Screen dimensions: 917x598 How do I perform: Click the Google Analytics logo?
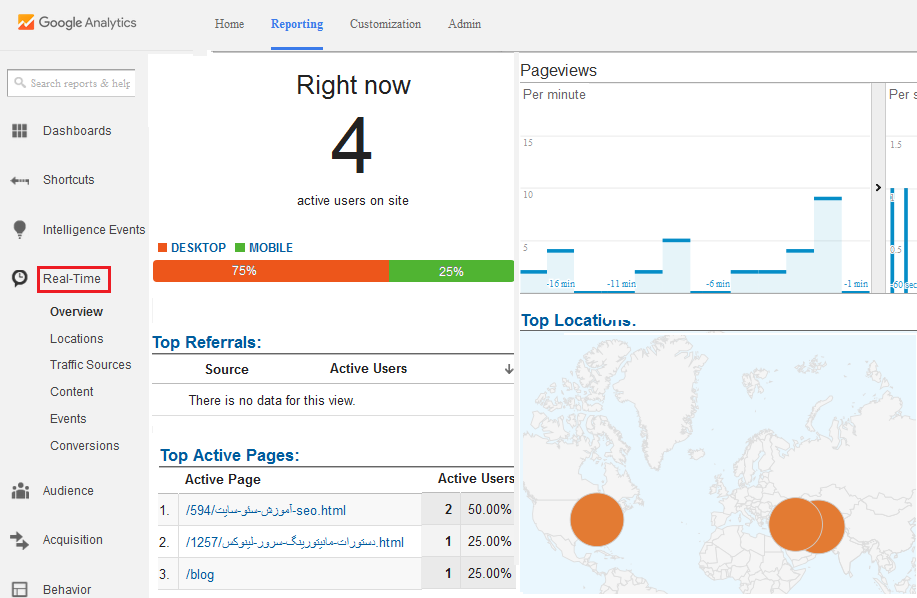tap(77, 22)
